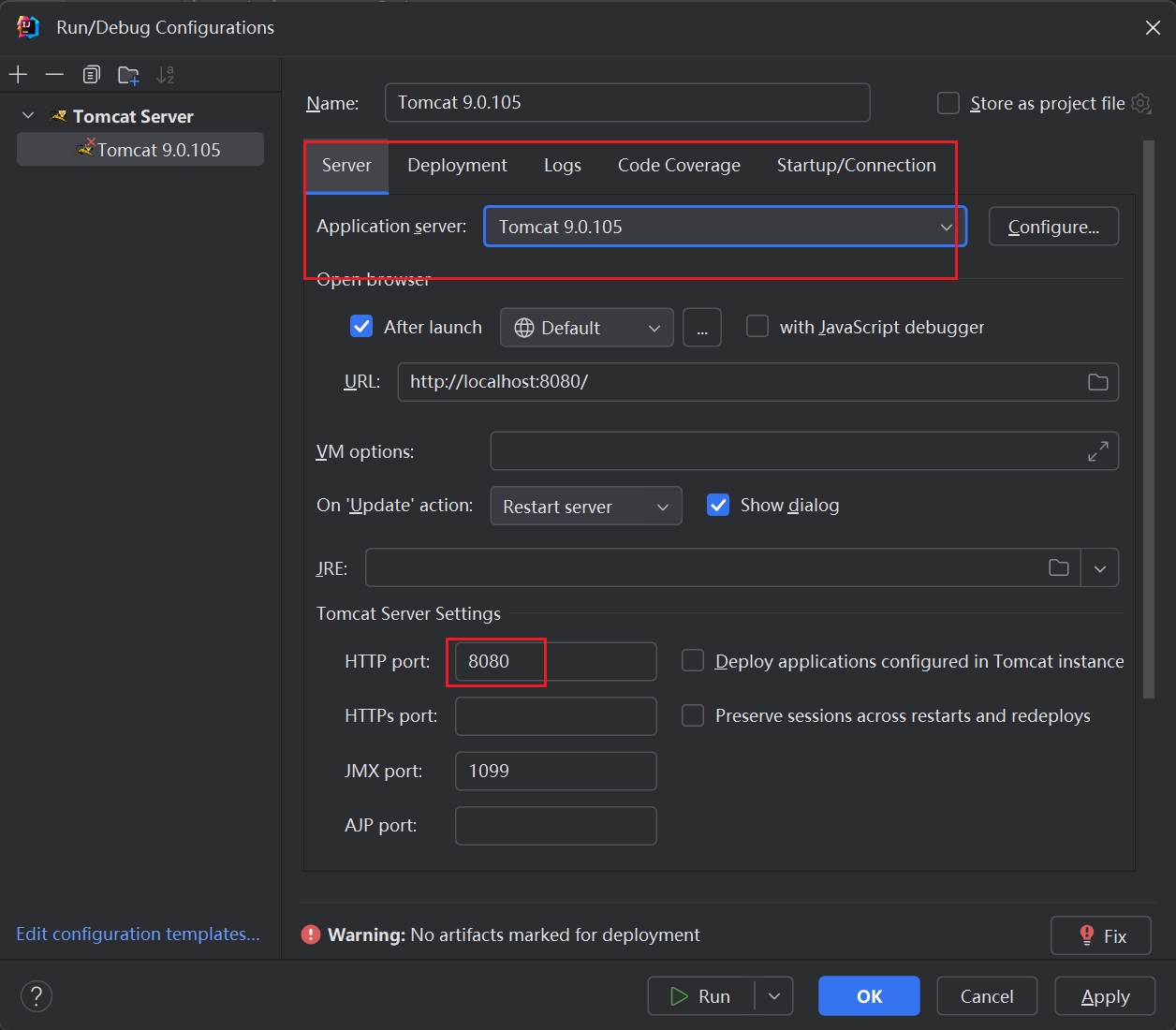Remove the selected configuration with minus icon
The height and width of the screenshot is (1030, 1176).
pos(55,75)
